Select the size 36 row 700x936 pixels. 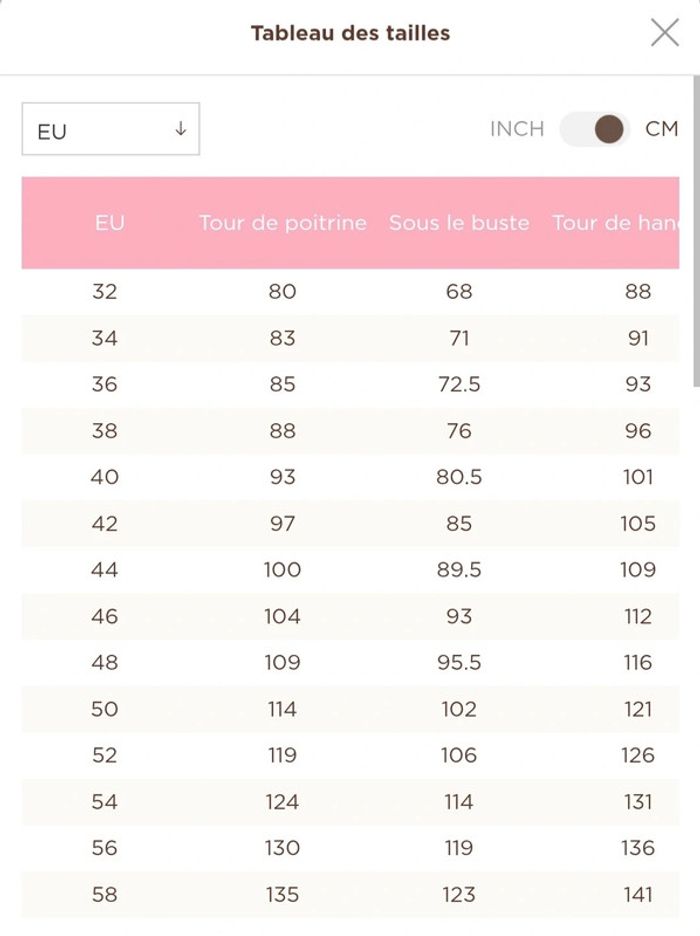point(350,384)
